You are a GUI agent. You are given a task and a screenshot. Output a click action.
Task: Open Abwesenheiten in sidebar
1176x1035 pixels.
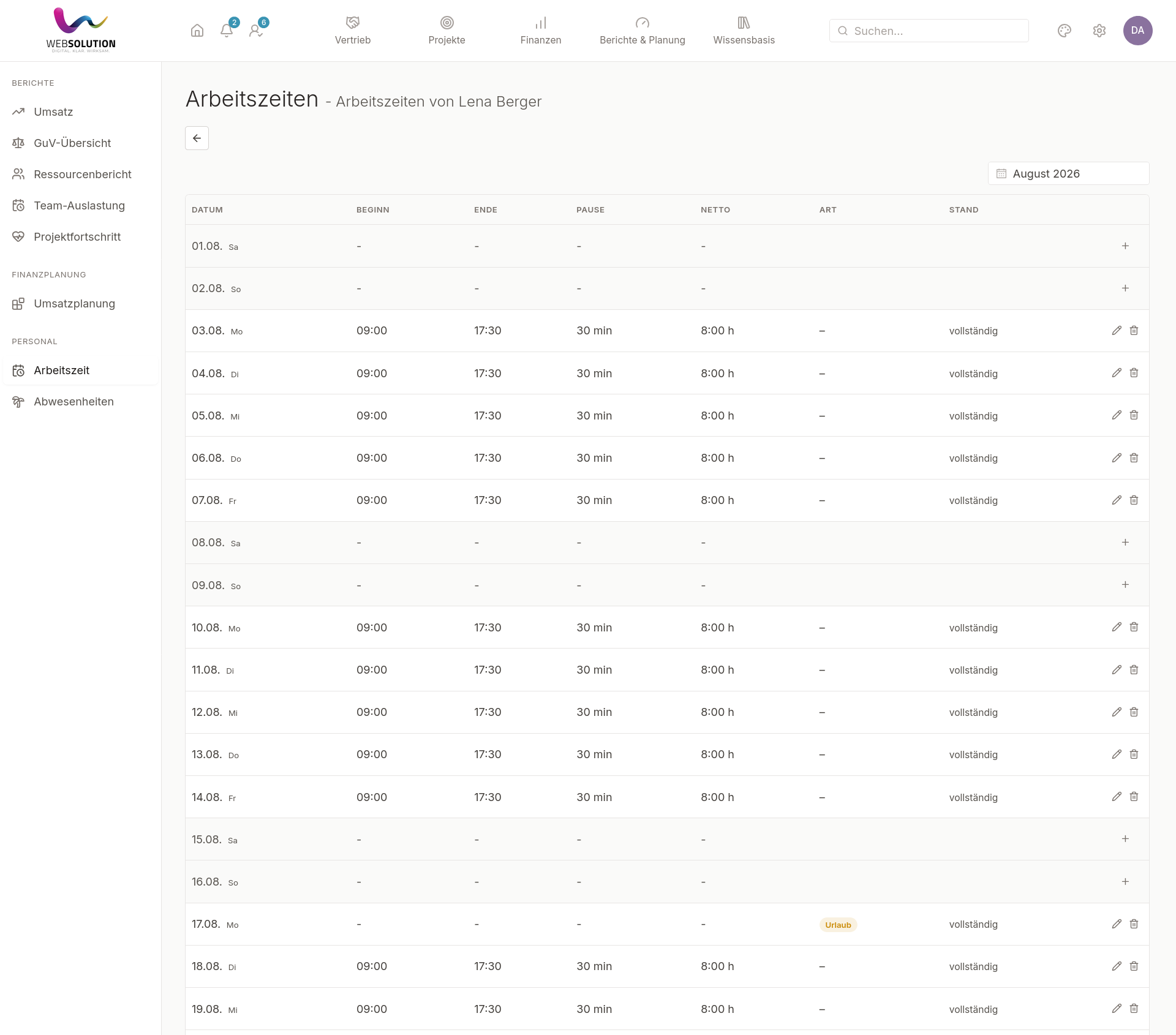tap(80, 402)
